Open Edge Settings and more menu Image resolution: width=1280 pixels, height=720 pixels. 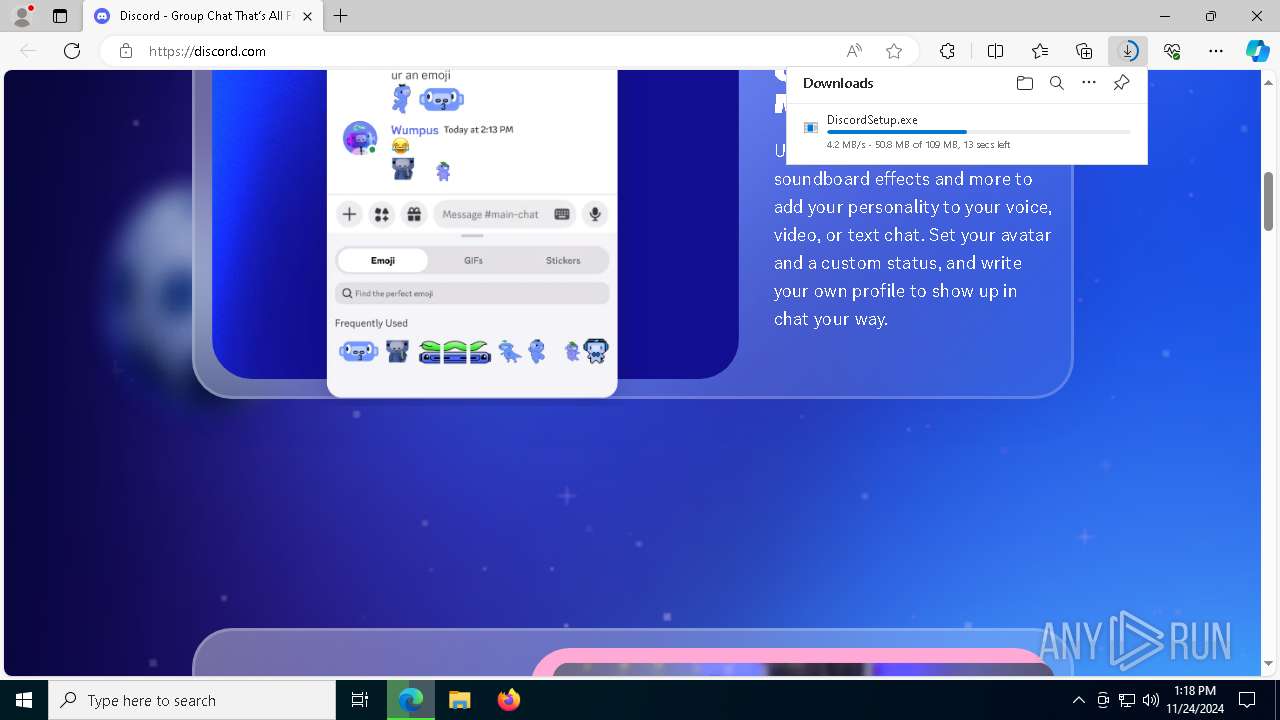pyautogui.click(x=1216, y=51)
